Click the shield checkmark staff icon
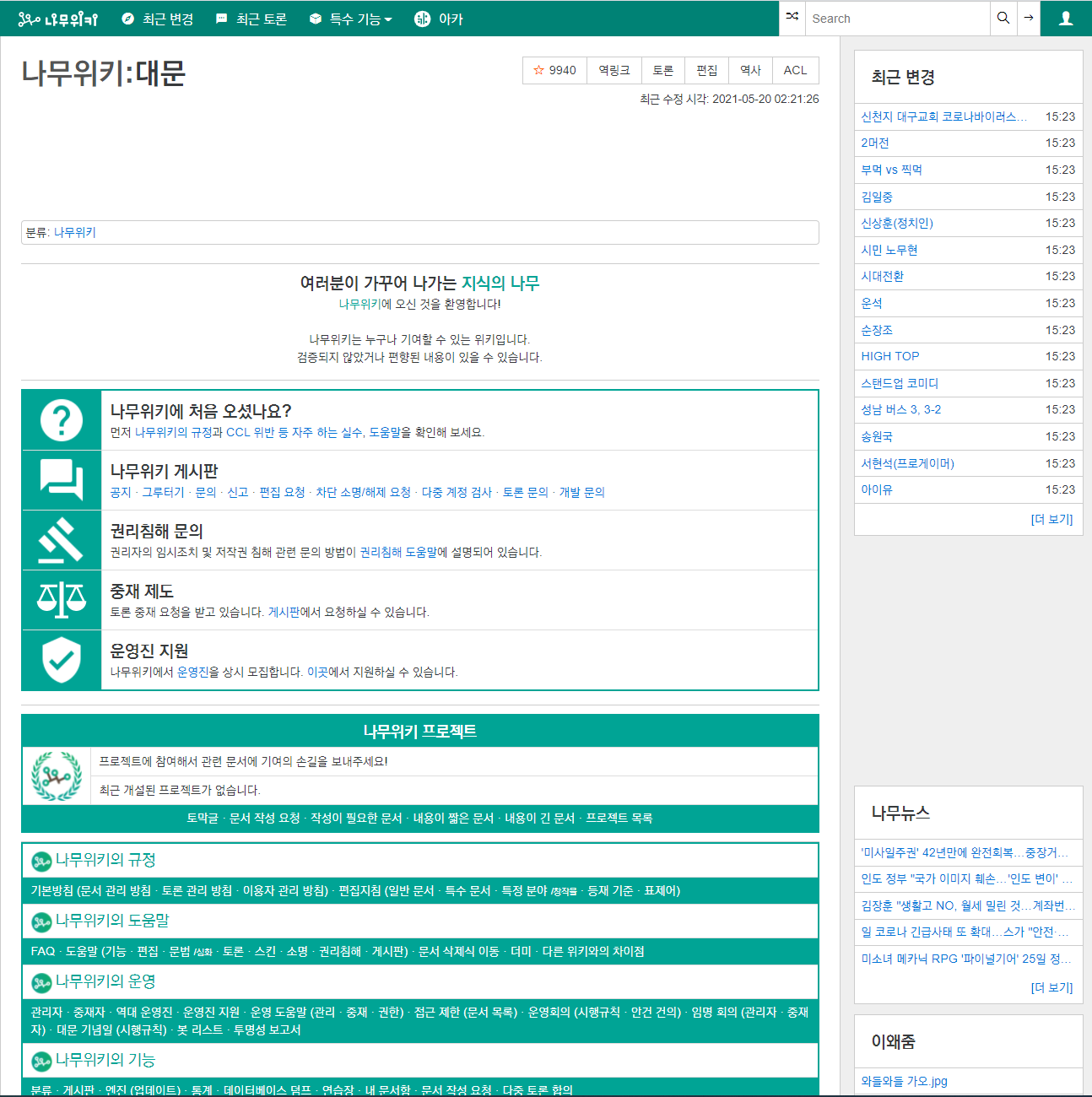The image size is (1092, 1097). [62, 660]
